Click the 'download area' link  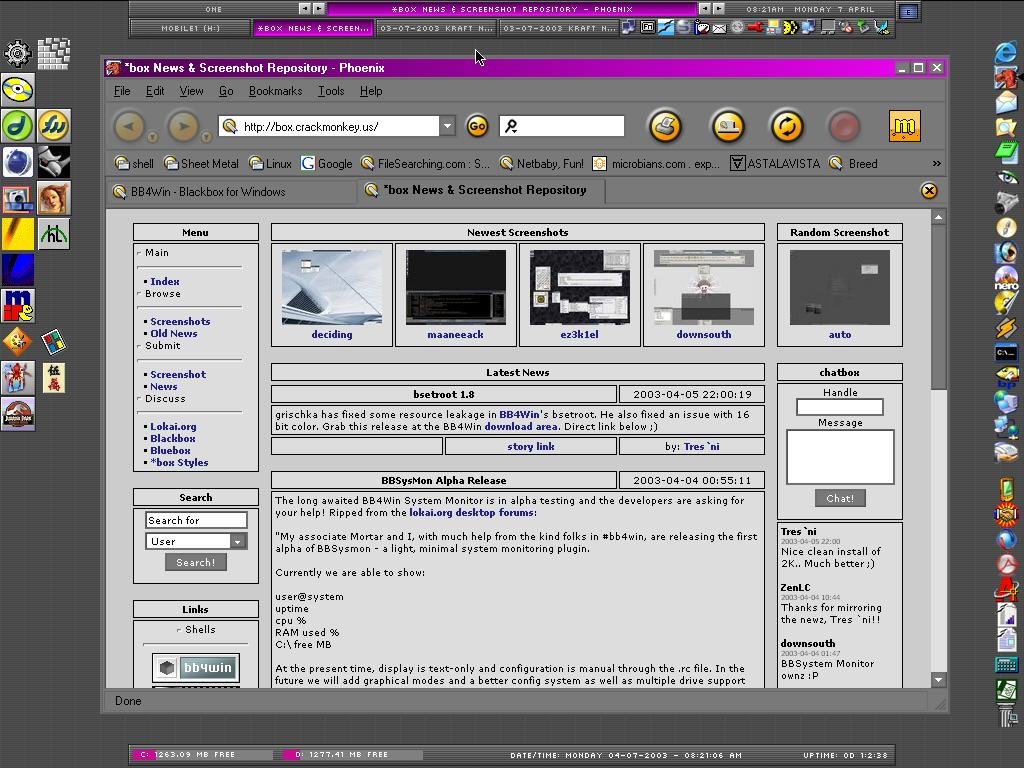click(520, 426)
